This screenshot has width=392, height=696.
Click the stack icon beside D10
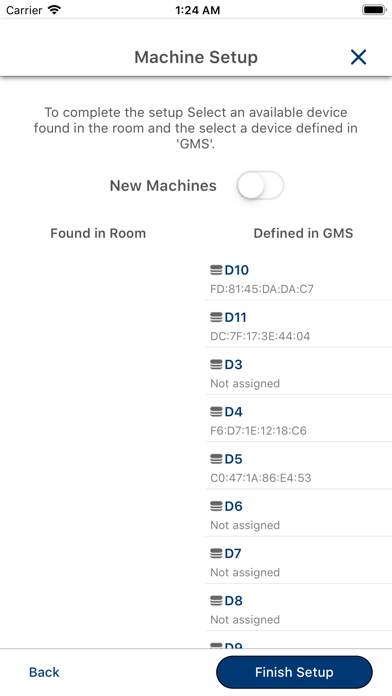pyautogui.click(x=216, y=270)
